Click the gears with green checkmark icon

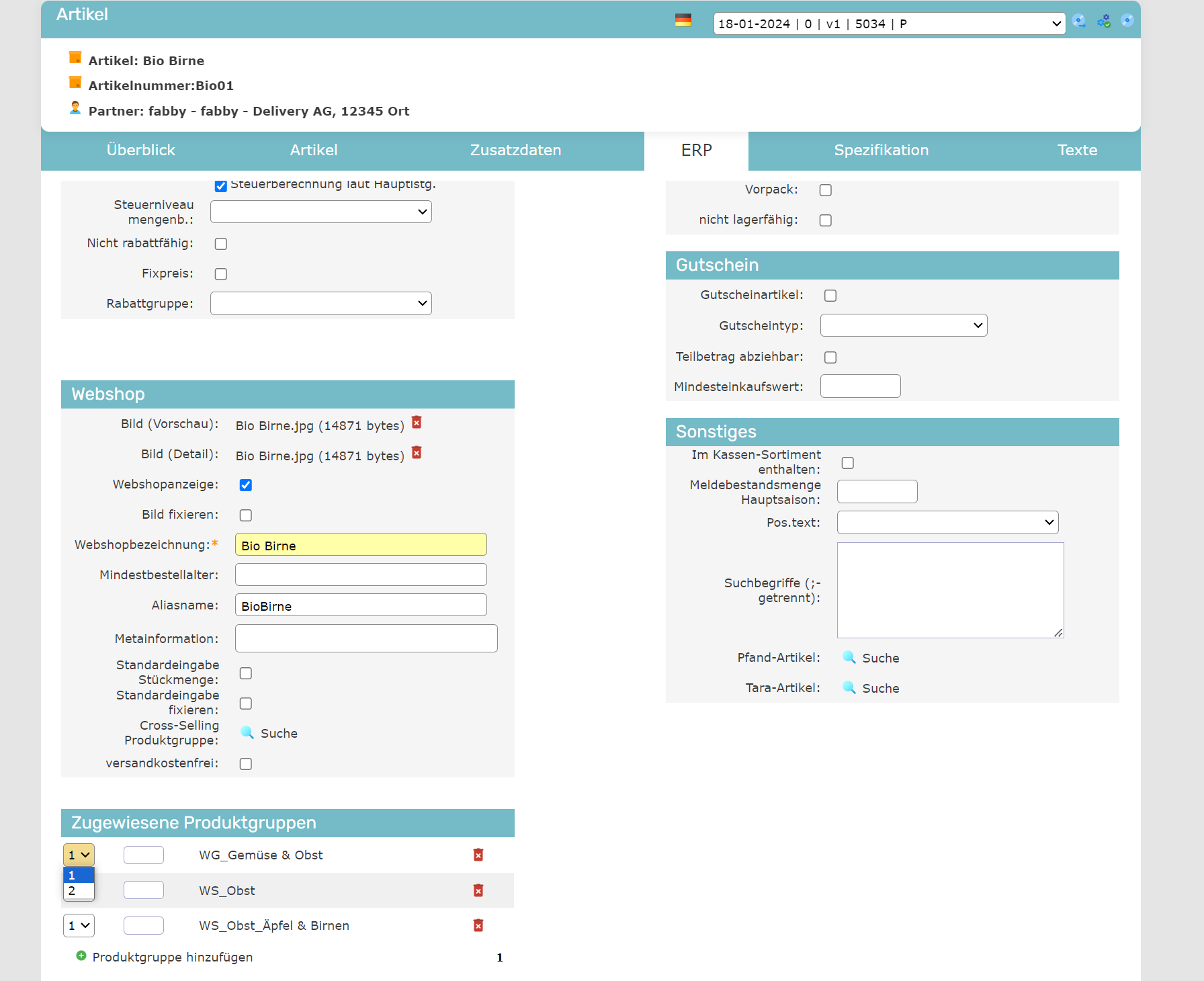(x=1104, y=22)
